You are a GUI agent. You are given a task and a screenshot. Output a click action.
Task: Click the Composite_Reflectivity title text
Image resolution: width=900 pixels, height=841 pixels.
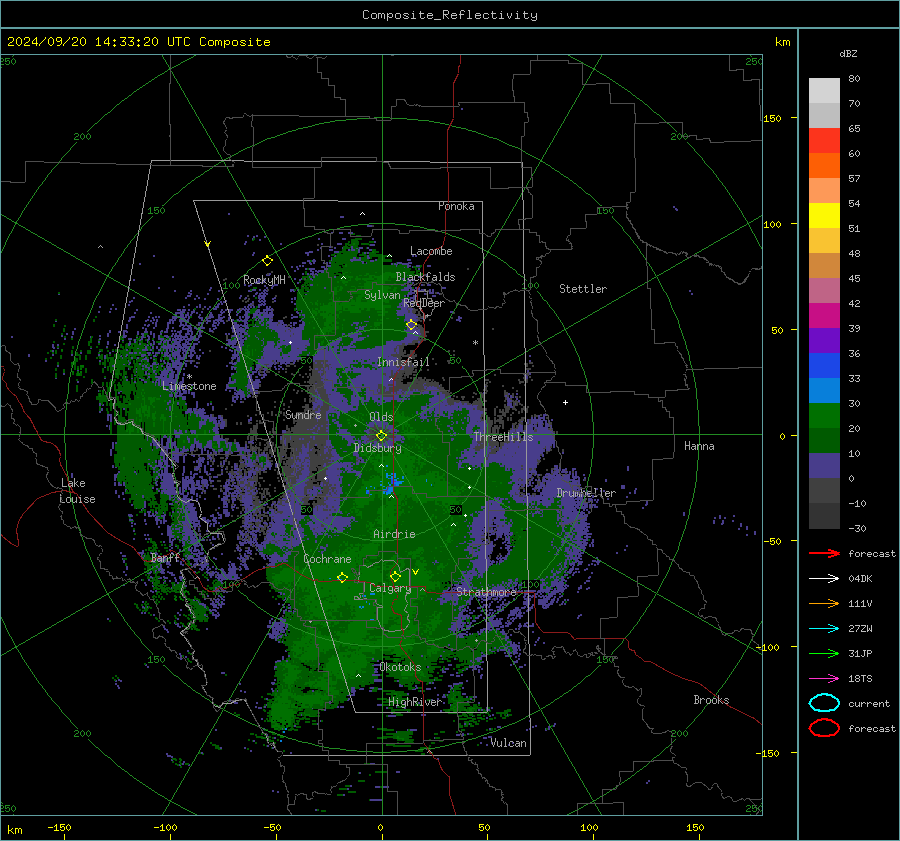(449, 15)
